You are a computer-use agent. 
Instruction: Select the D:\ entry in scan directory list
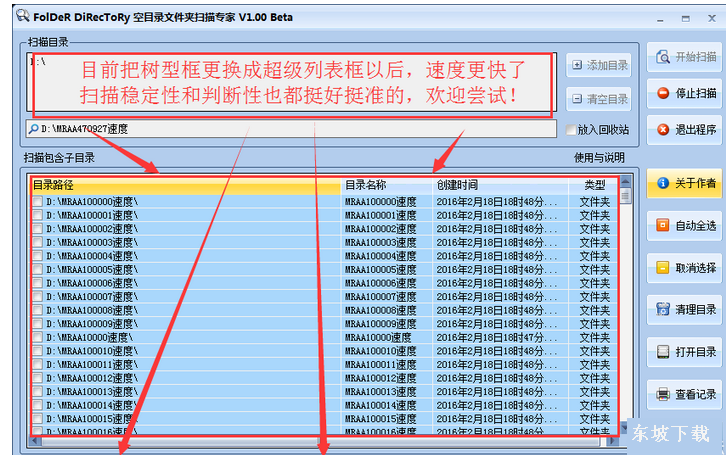[38, 61]
